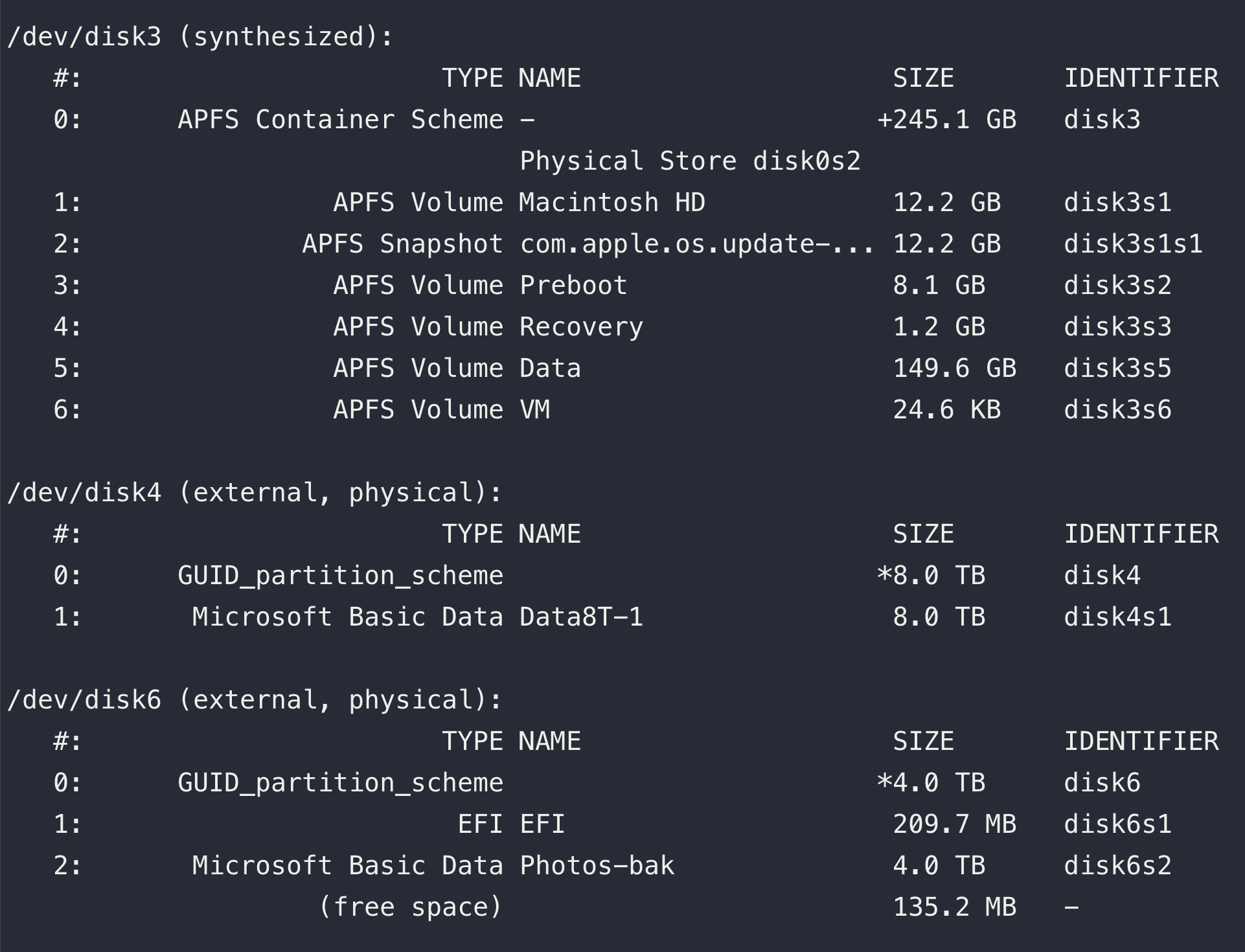Click the 149.6 GB Data size
Screen dimensions: 1245x952
point(954,368)
